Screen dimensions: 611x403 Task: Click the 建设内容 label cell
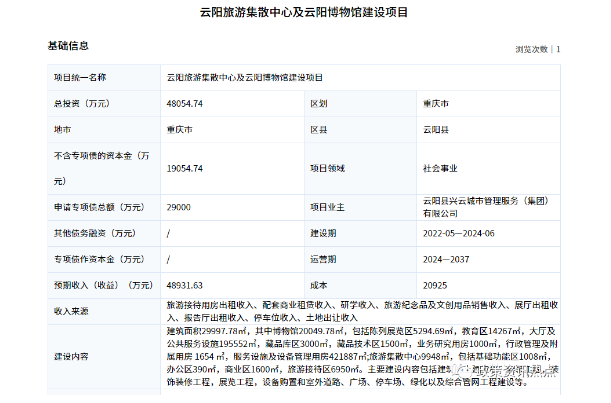click(71, 355)
